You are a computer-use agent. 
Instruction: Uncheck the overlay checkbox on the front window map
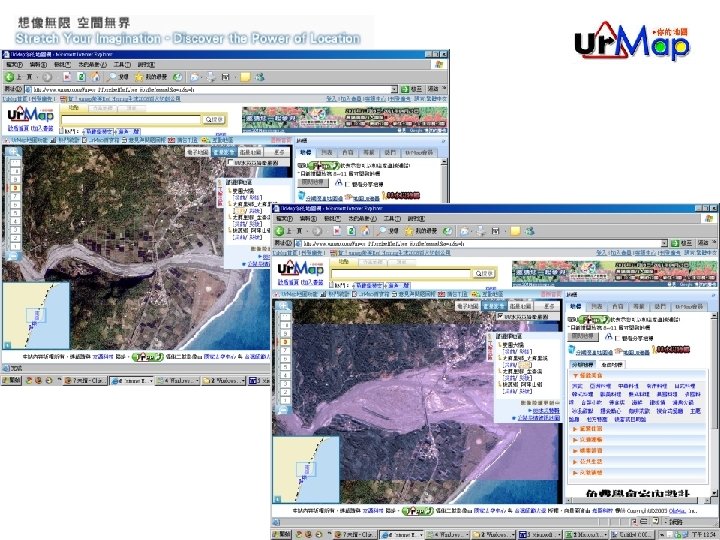point(501,316)
